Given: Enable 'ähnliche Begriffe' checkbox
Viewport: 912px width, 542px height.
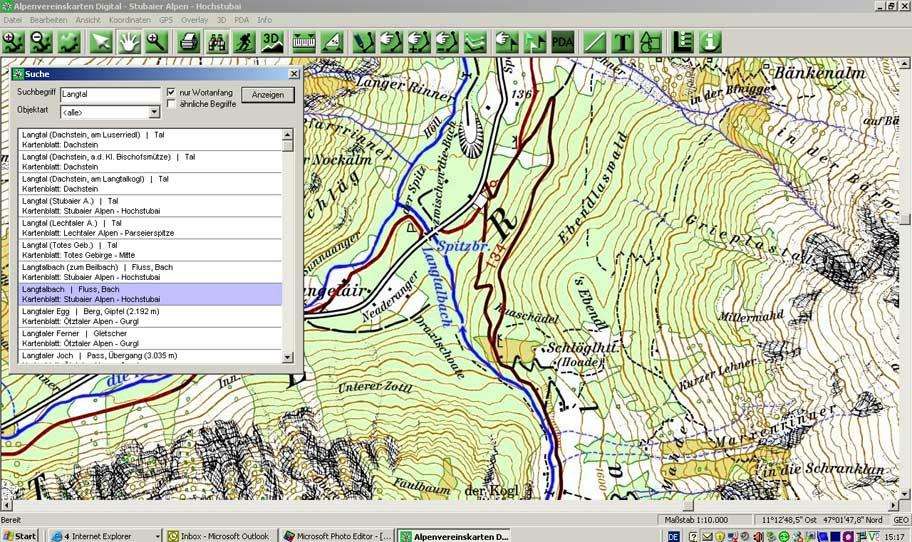Looking at the screenshot, I should coord(171,104).
